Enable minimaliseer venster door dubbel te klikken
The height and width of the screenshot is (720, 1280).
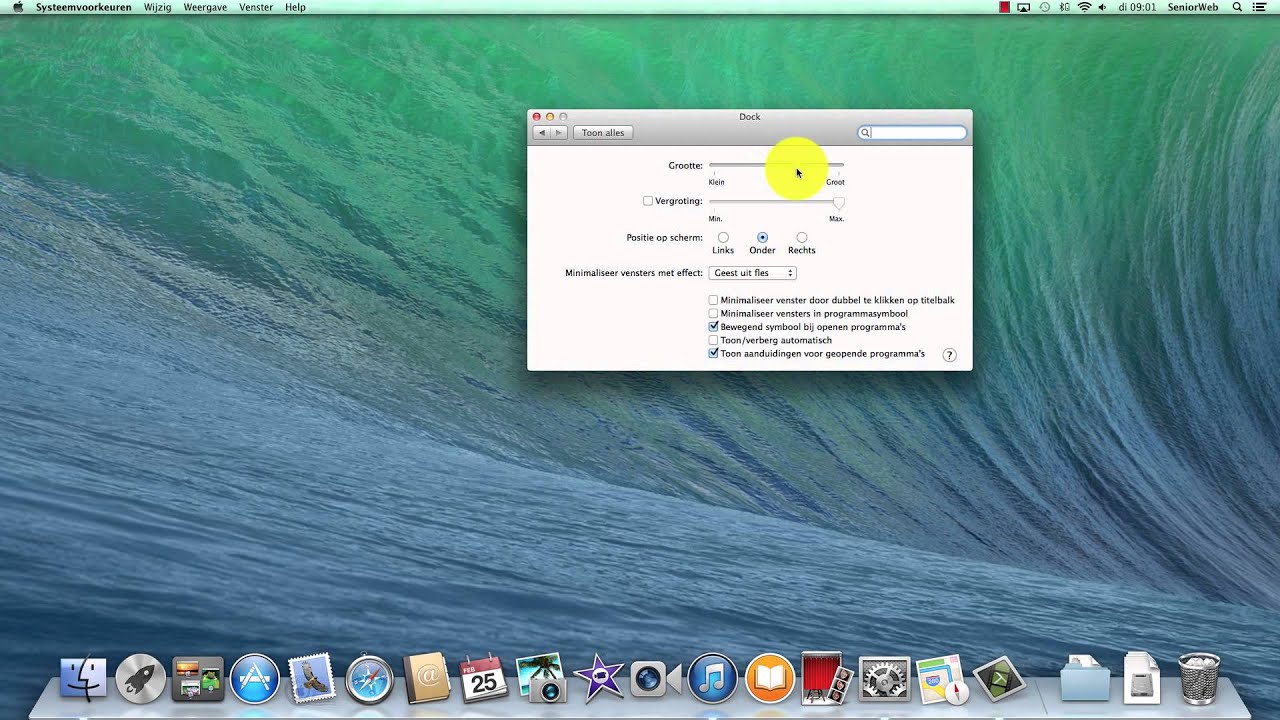tap(713, 300)
